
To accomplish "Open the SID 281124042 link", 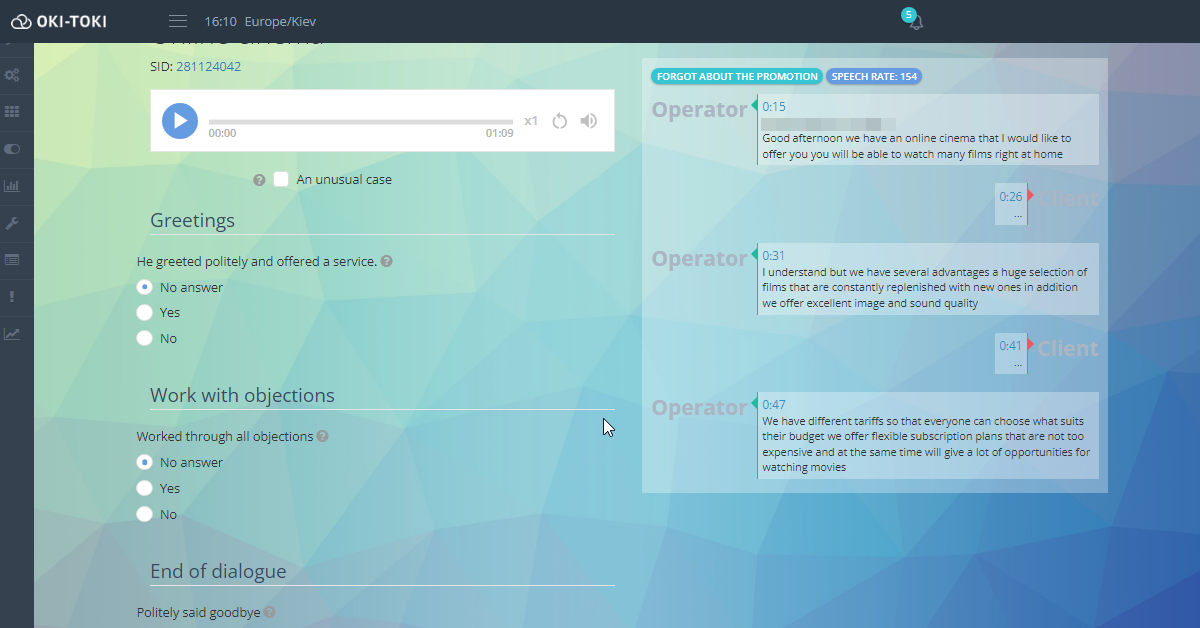I will (208, 67).
